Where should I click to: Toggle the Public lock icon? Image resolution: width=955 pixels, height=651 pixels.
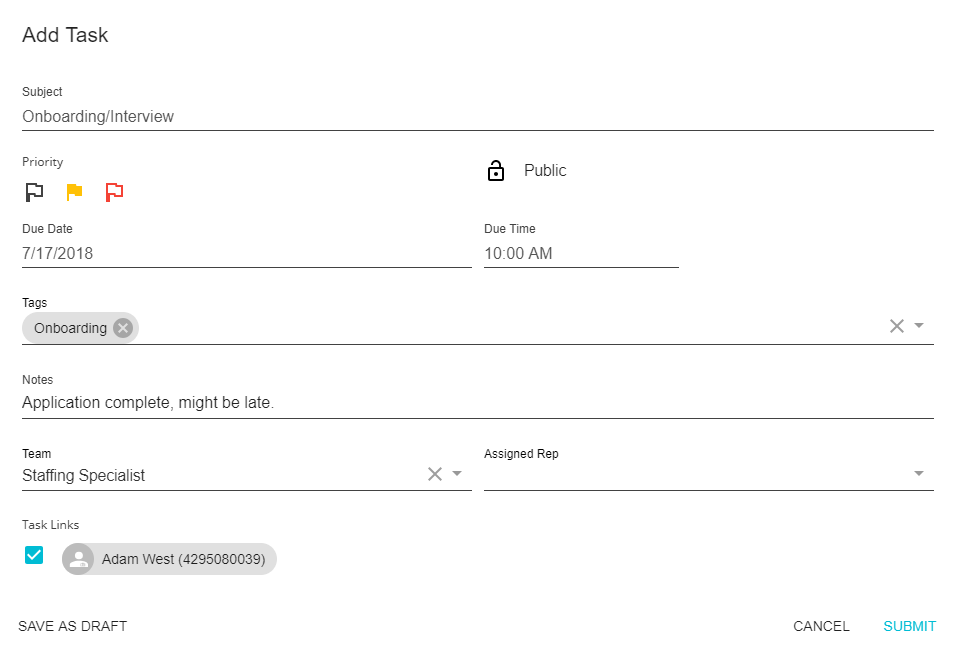pos(496,171)
